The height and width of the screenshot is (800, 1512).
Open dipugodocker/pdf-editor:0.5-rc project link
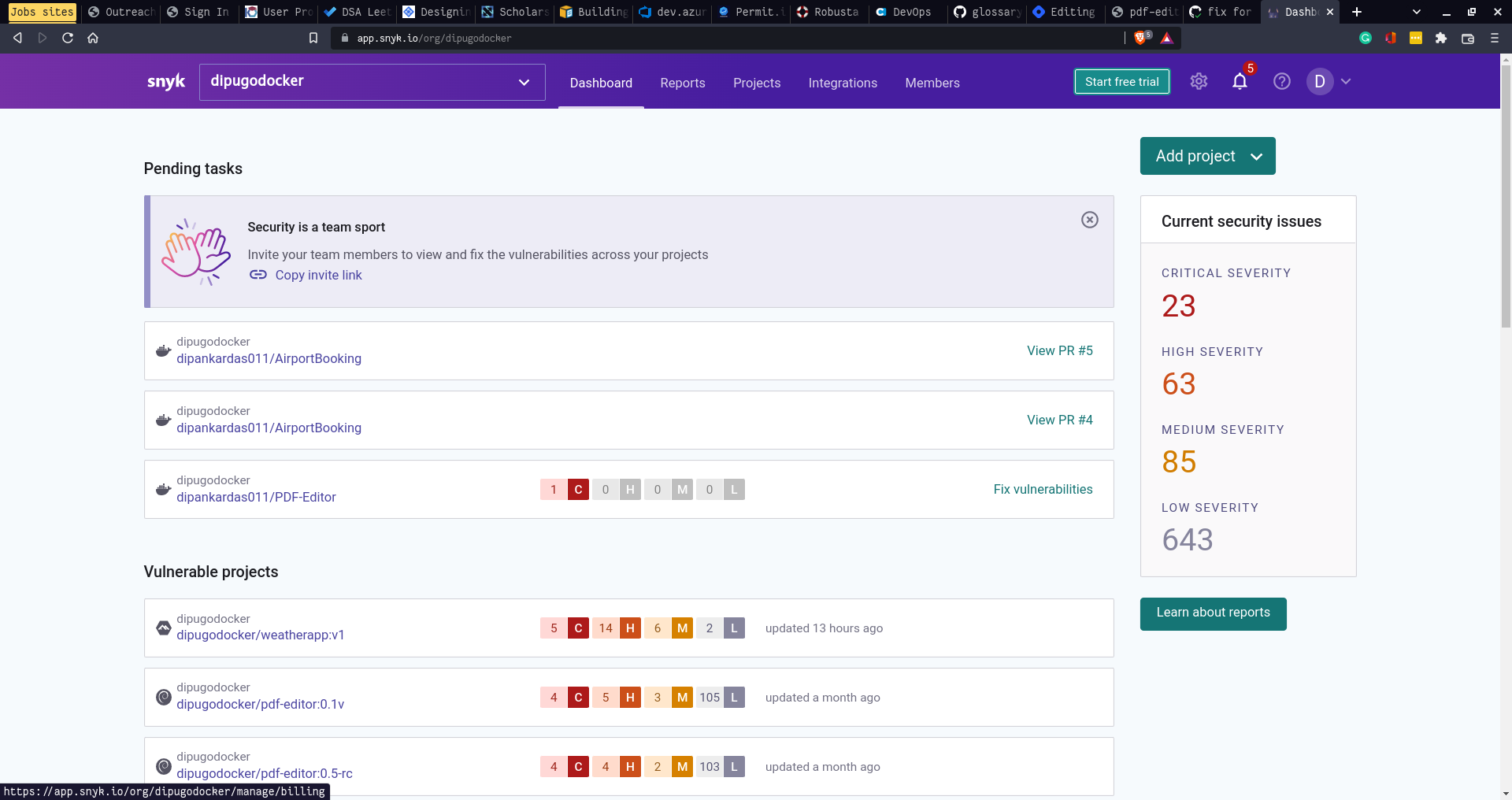click(x=265, y=773)
